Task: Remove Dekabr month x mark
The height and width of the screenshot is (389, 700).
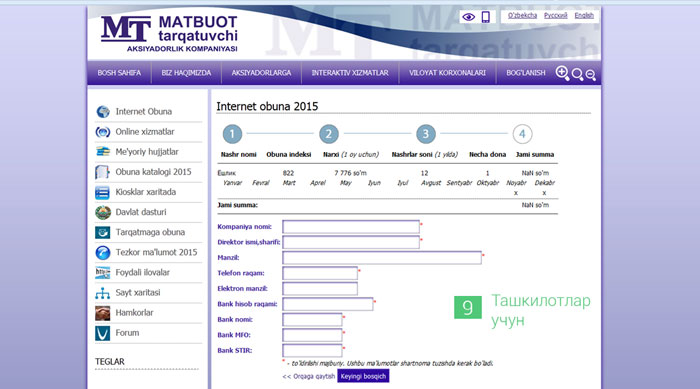Action: coord(544,193)
